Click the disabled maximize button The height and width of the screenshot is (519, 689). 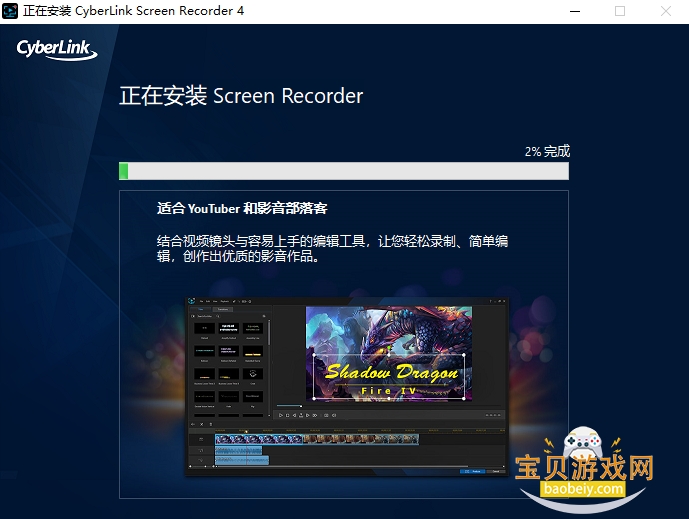click(x=620, y=11)
